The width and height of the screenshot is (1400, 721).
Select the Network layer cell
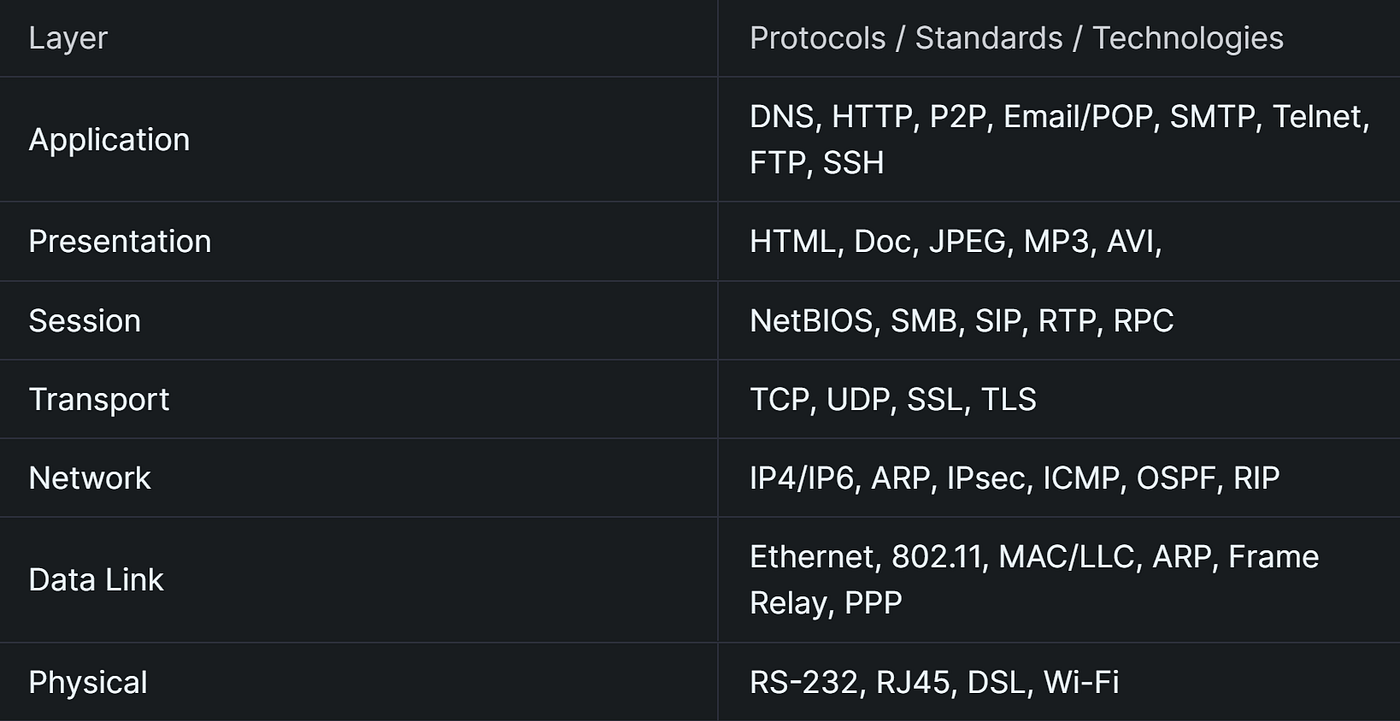358,477
